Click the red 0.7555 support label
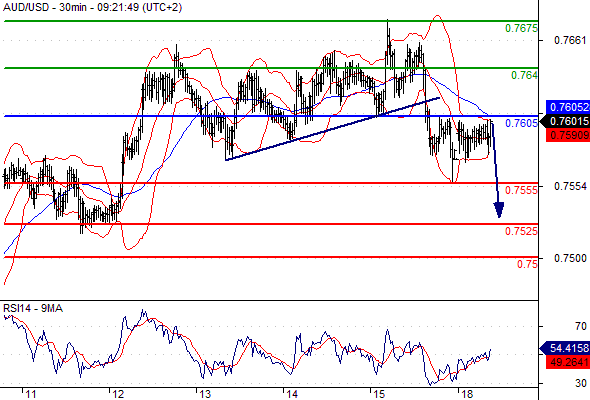Image resolution: width=590 pixels, height=400 pixels. 521,190
